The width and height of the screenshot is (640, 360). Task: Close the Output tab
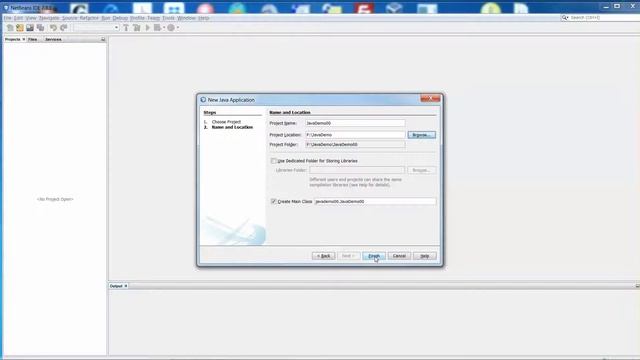coord(126,286)
